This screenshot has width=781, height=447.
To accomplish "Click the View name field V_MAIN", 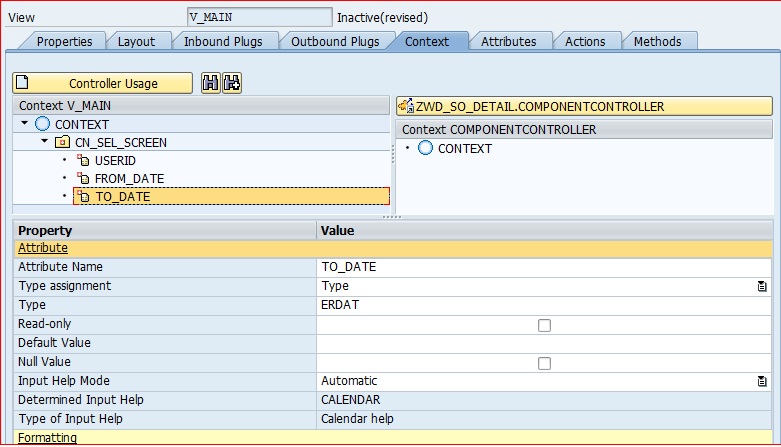I will 260,17.
